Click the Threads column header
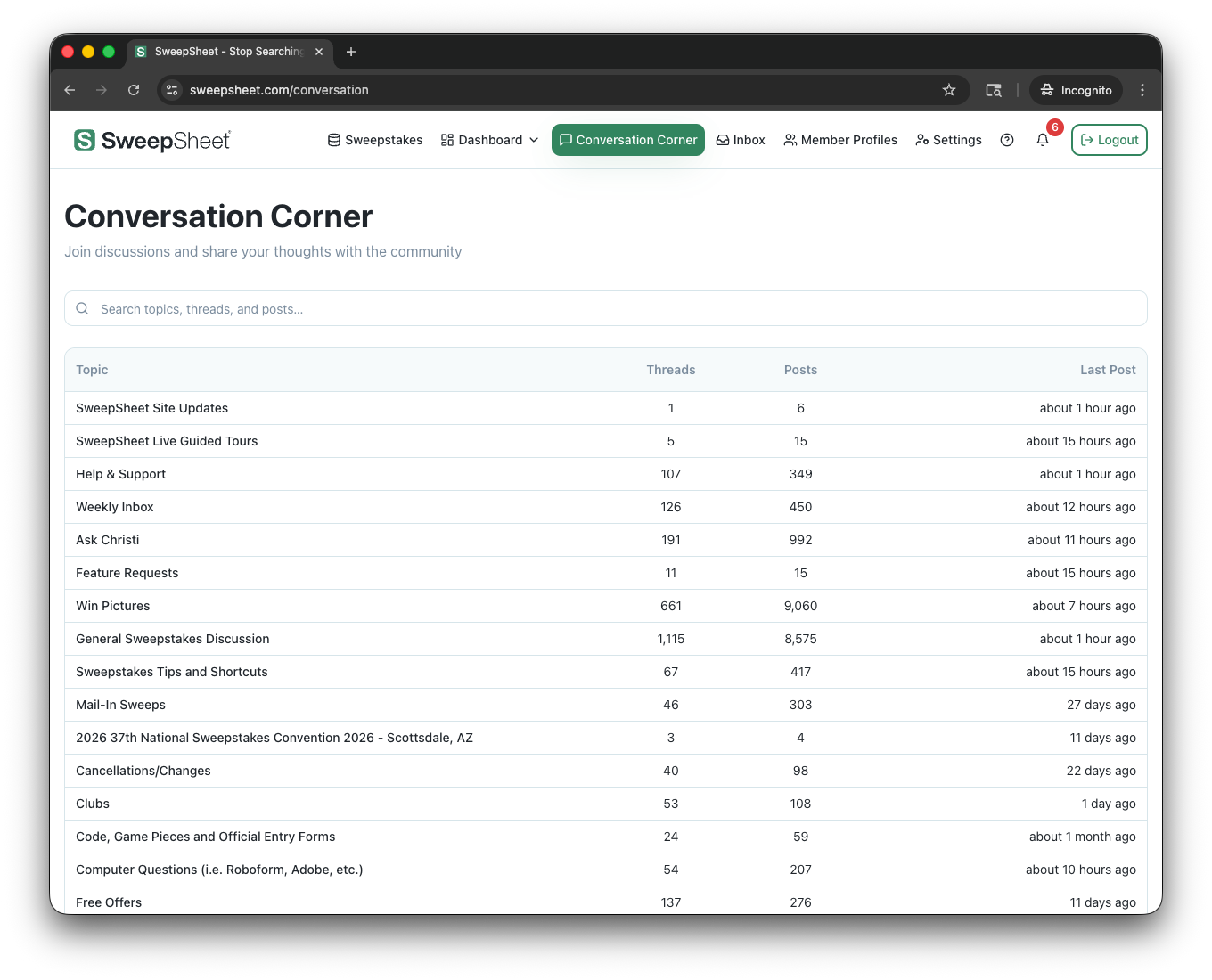Viewport: 1212px width, 980px height. 670,370
